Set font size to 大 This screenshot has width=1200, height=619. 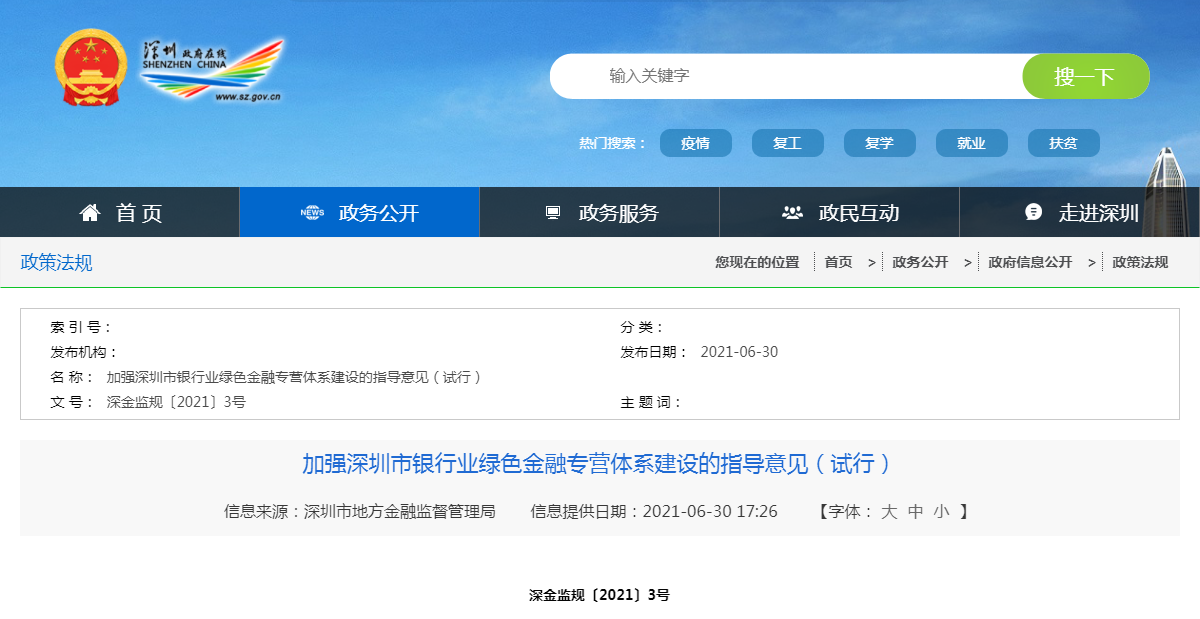[x=889, y=512]
